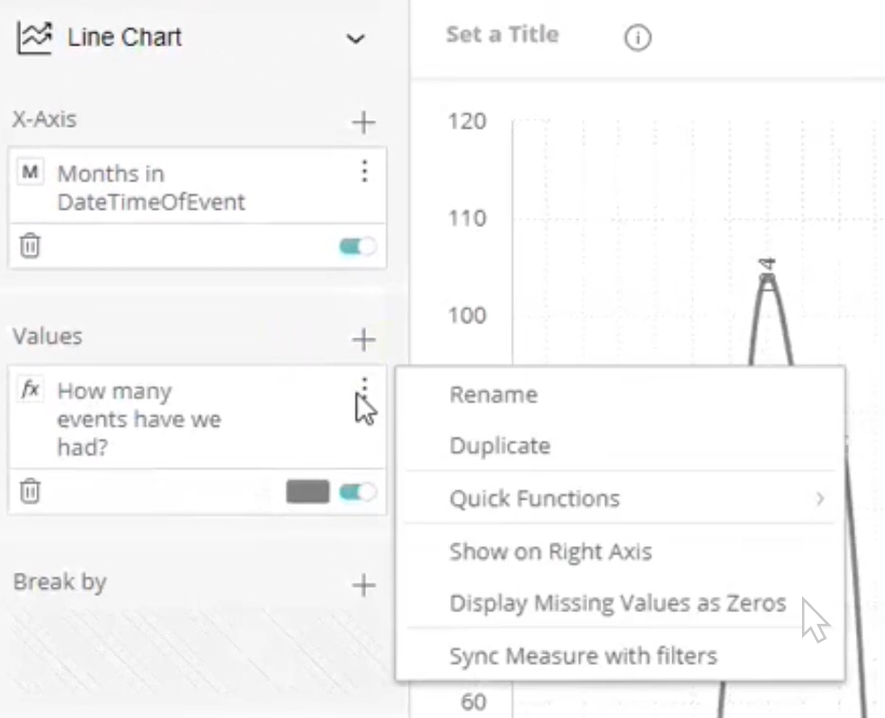Click the widget info icon

638,38
